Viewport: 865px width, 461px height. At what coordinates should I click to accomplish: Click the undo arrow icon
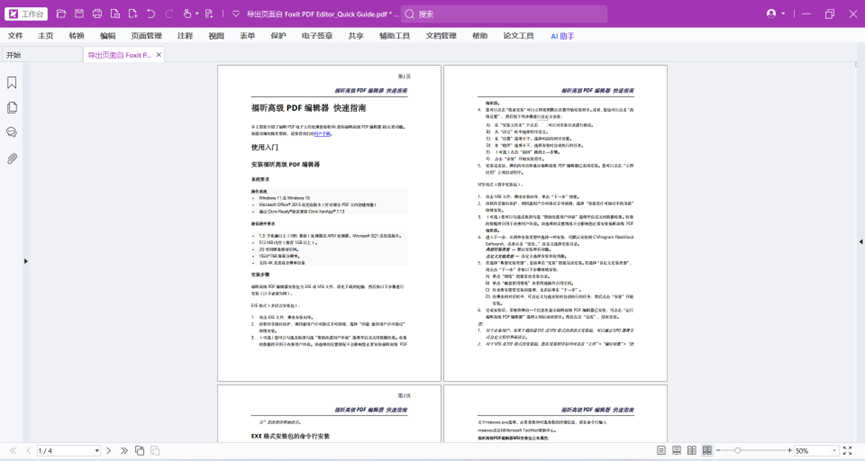tap(151, 14)
